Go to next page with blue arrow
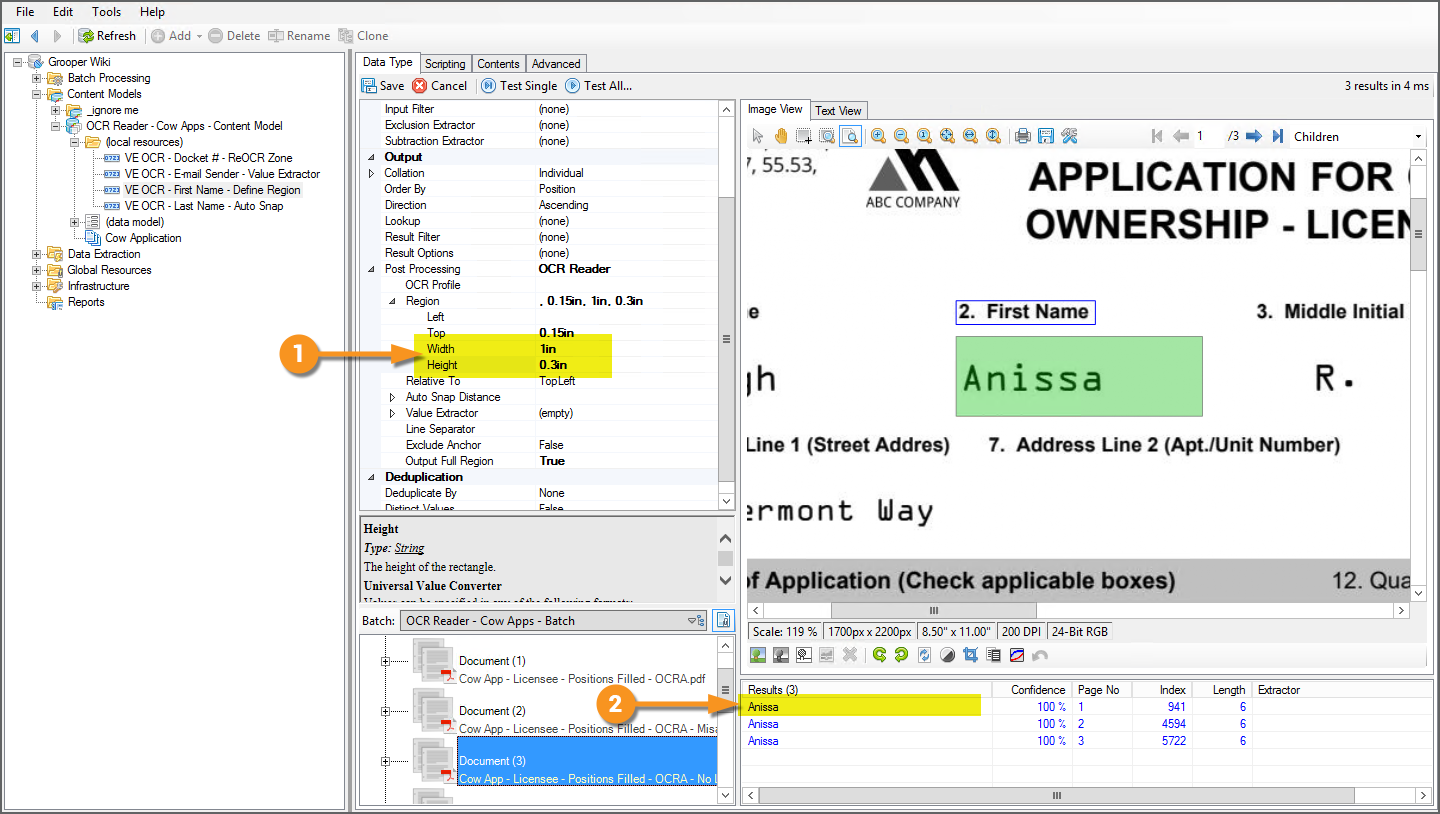Screen dimensions: 1440x814 point(1253,136)
